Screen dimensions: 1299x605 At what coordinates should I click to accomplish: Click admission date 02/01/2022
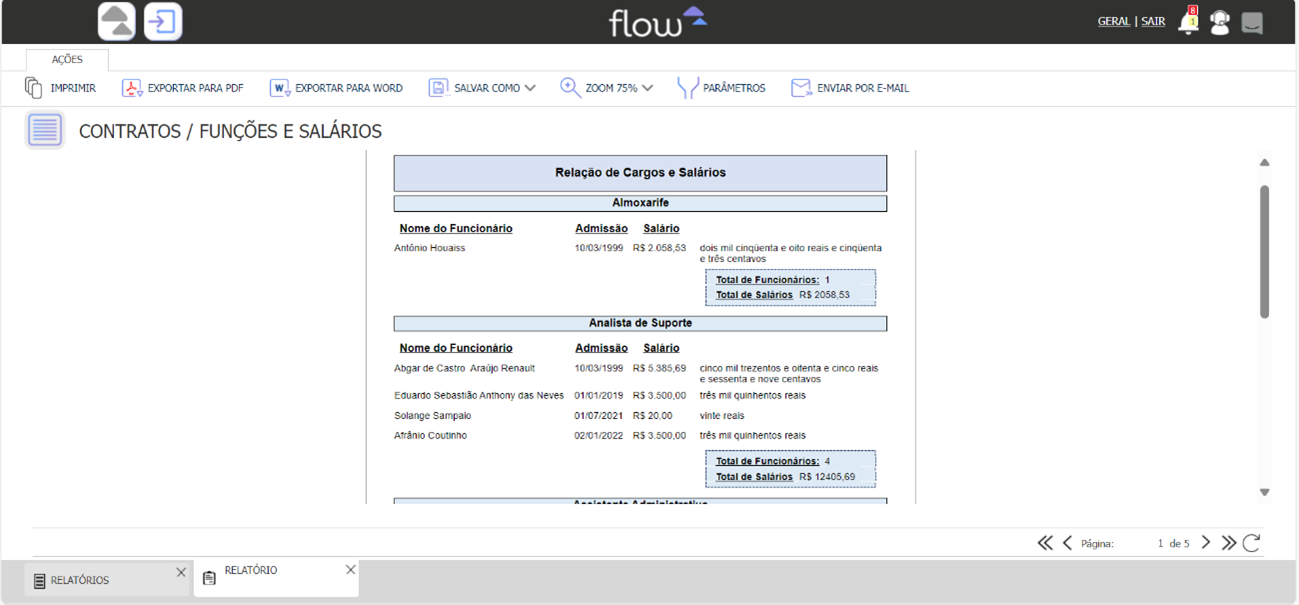click(599, 435)
